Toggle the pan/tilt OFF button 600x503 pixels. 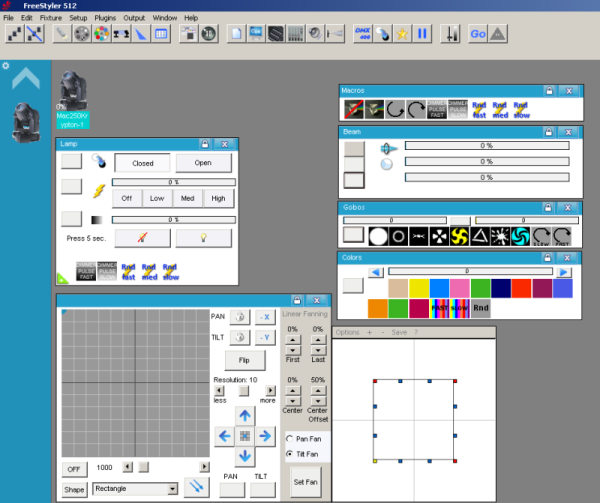73,468
